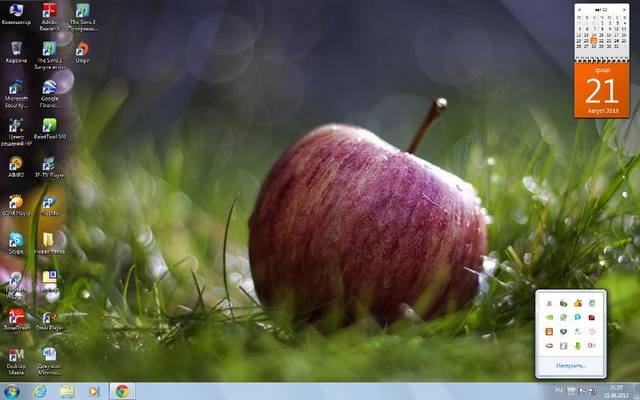Open the Windows Start menu

pos(13,391)
